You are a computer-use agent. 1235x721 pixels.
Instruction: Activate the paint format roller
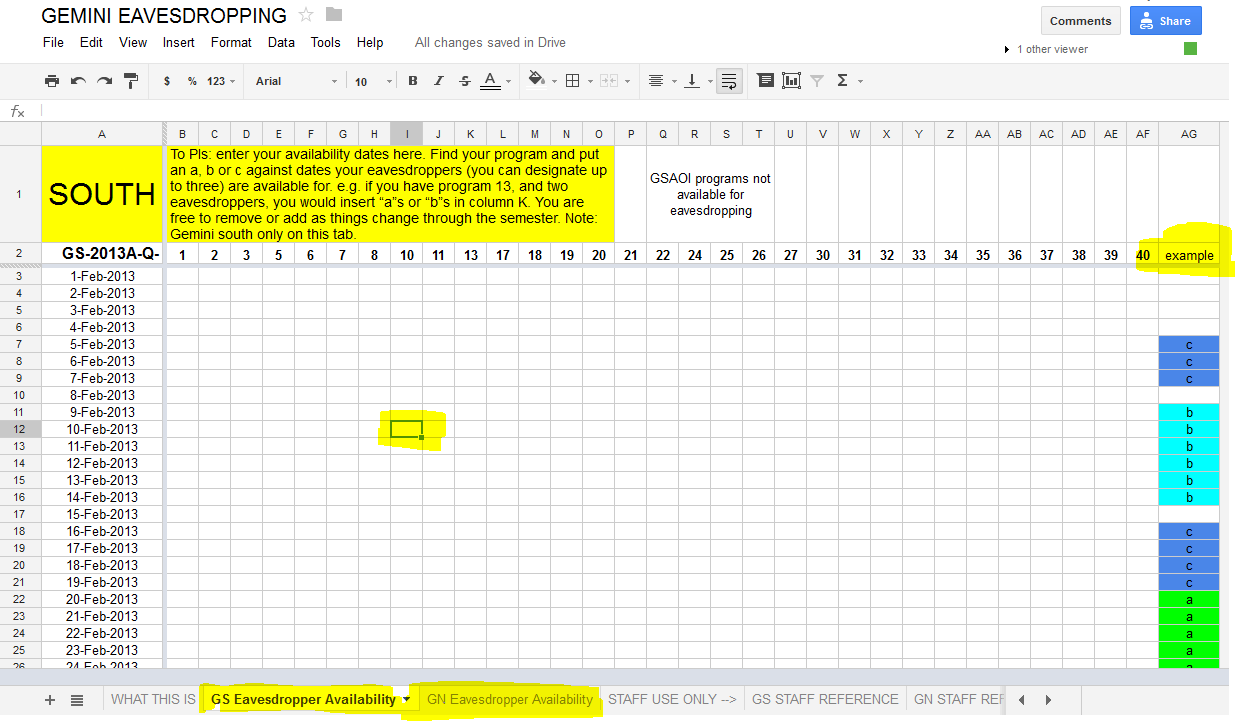pos(131,81)
